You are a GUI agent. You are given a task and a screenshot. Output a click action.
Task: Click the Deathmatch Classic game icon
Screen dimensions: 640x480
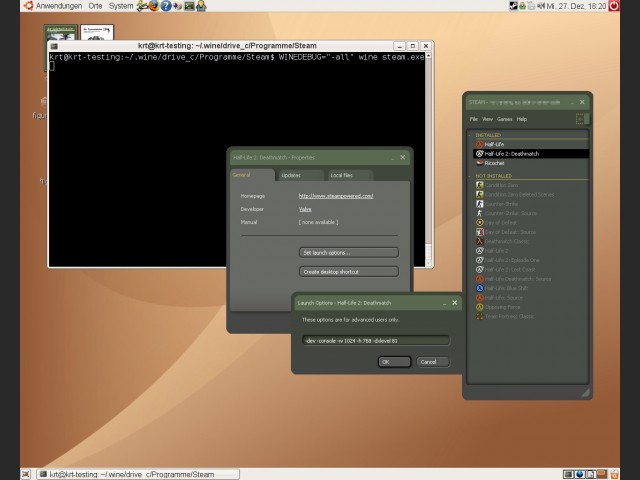pos(480,241)
